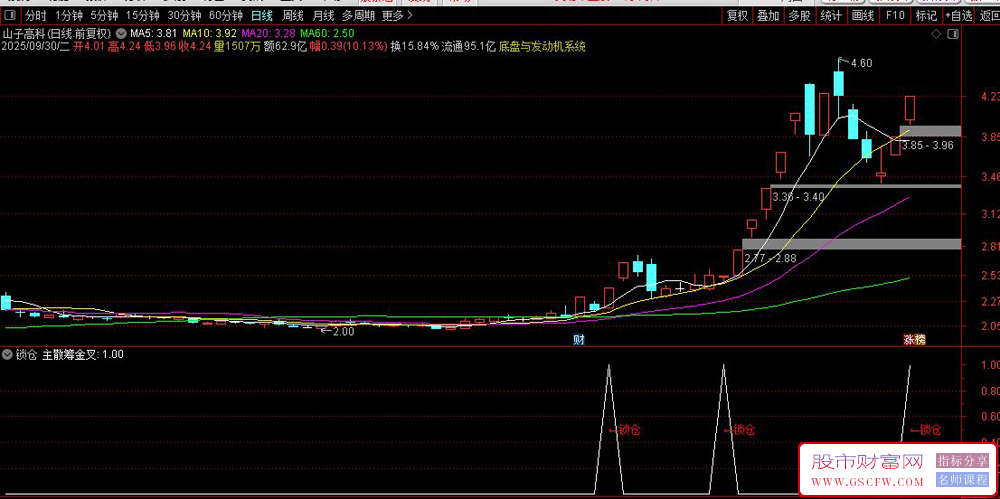Switch to the 分时 intraday chart tab
1000x499 pixels.
tap(36, 15)
